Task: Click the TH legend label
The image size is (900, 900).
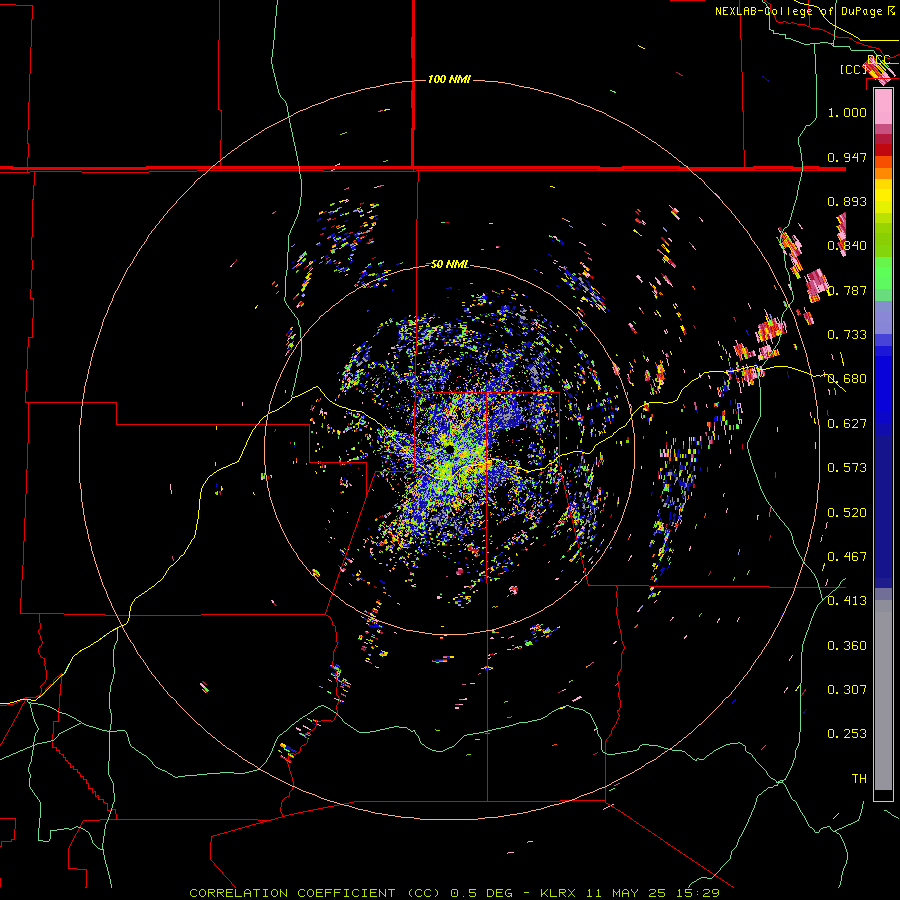Action: 859,779
